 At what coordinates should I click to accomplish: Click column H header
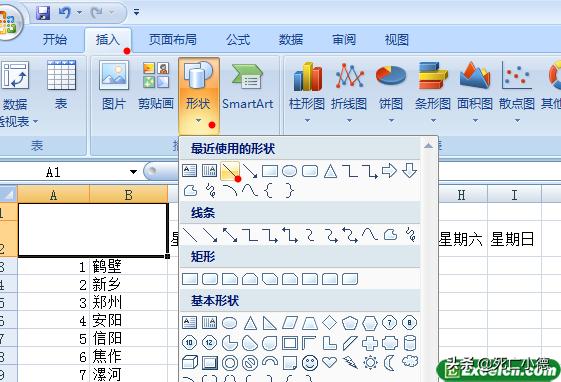pyautogui.click(x=462, y=195)
